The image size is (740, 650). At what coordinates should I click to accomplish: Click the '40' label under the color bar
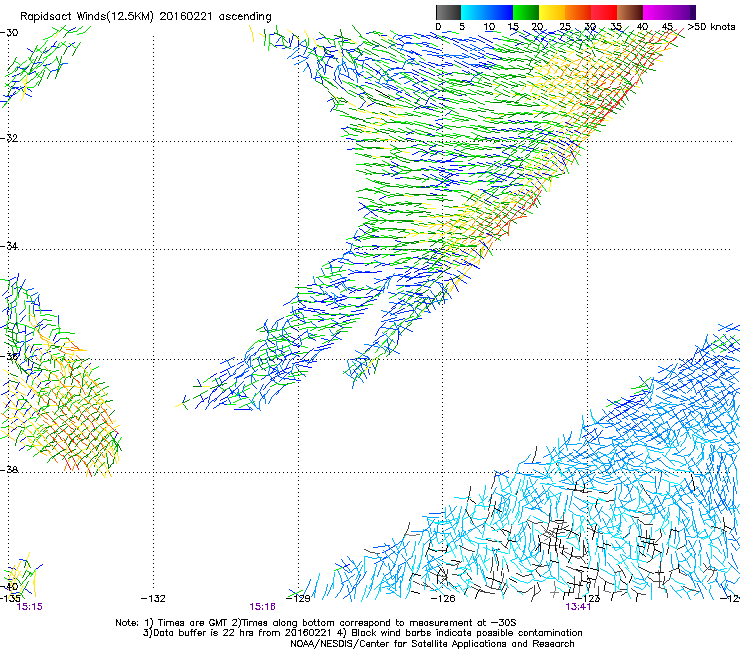tap(642, 27)
